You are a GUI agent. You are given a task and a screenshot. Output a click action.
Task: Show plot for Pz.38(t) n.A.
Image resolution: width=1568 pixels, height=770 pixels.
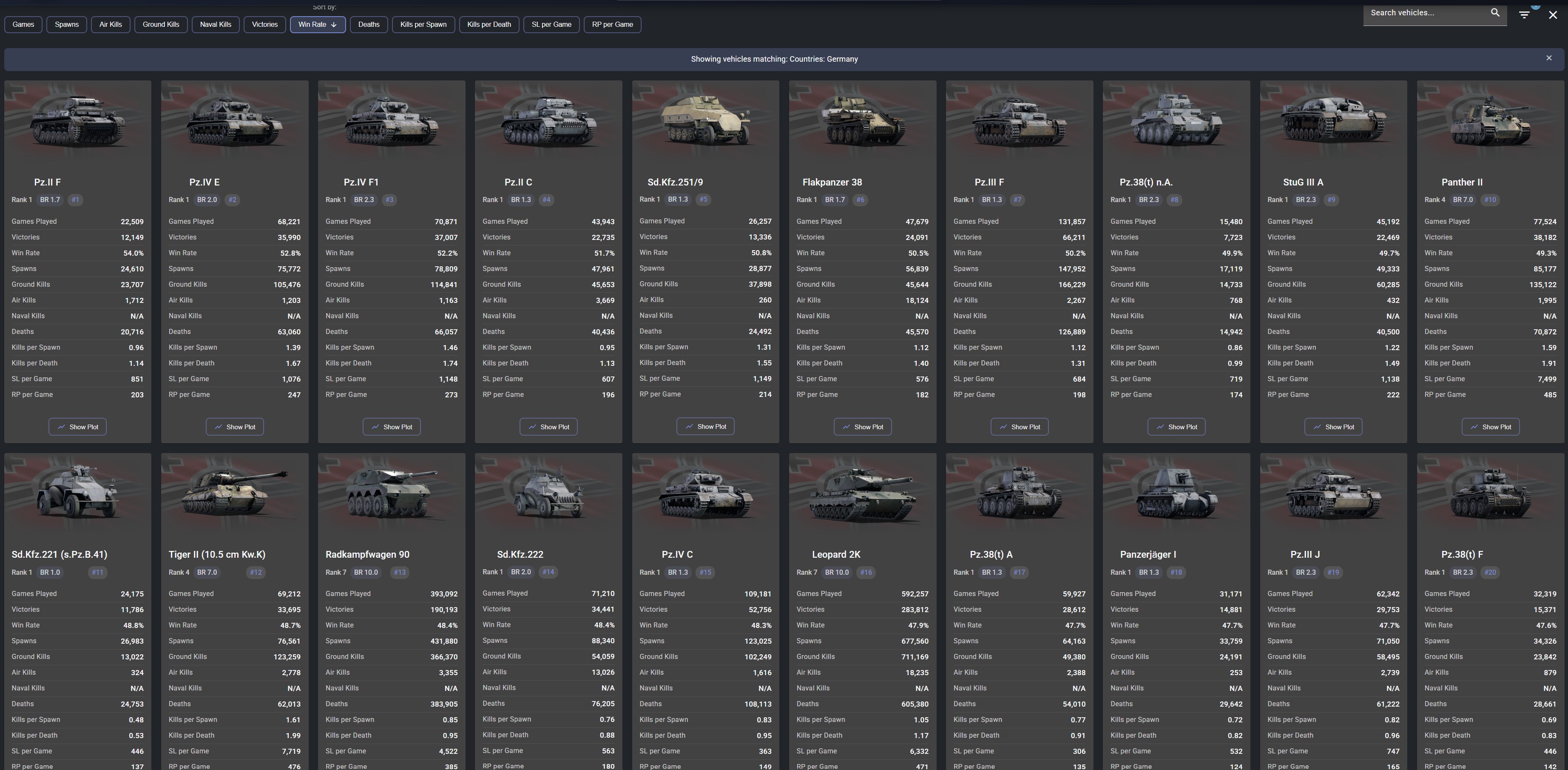pos(1176,427)
